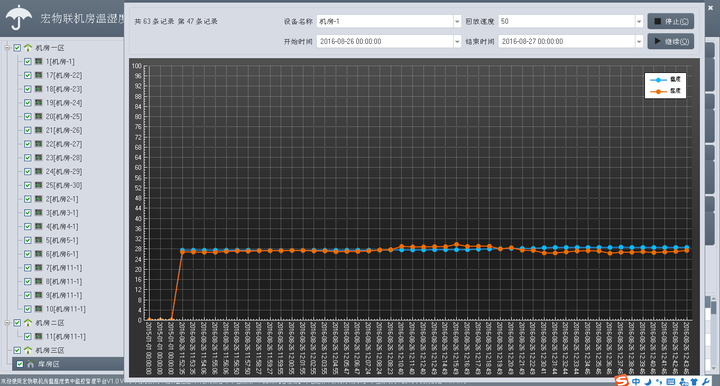Uncheck the 8[机房11-1] checkbox
Screen dimensions: 720x386
28,281
